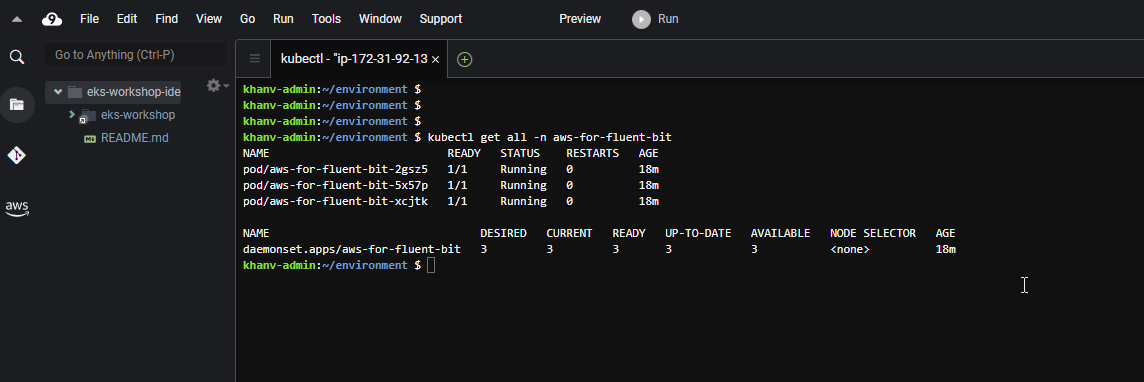1144x382 pixels.
Task: Open file tree settings gear dropdown
Action: 217,85
